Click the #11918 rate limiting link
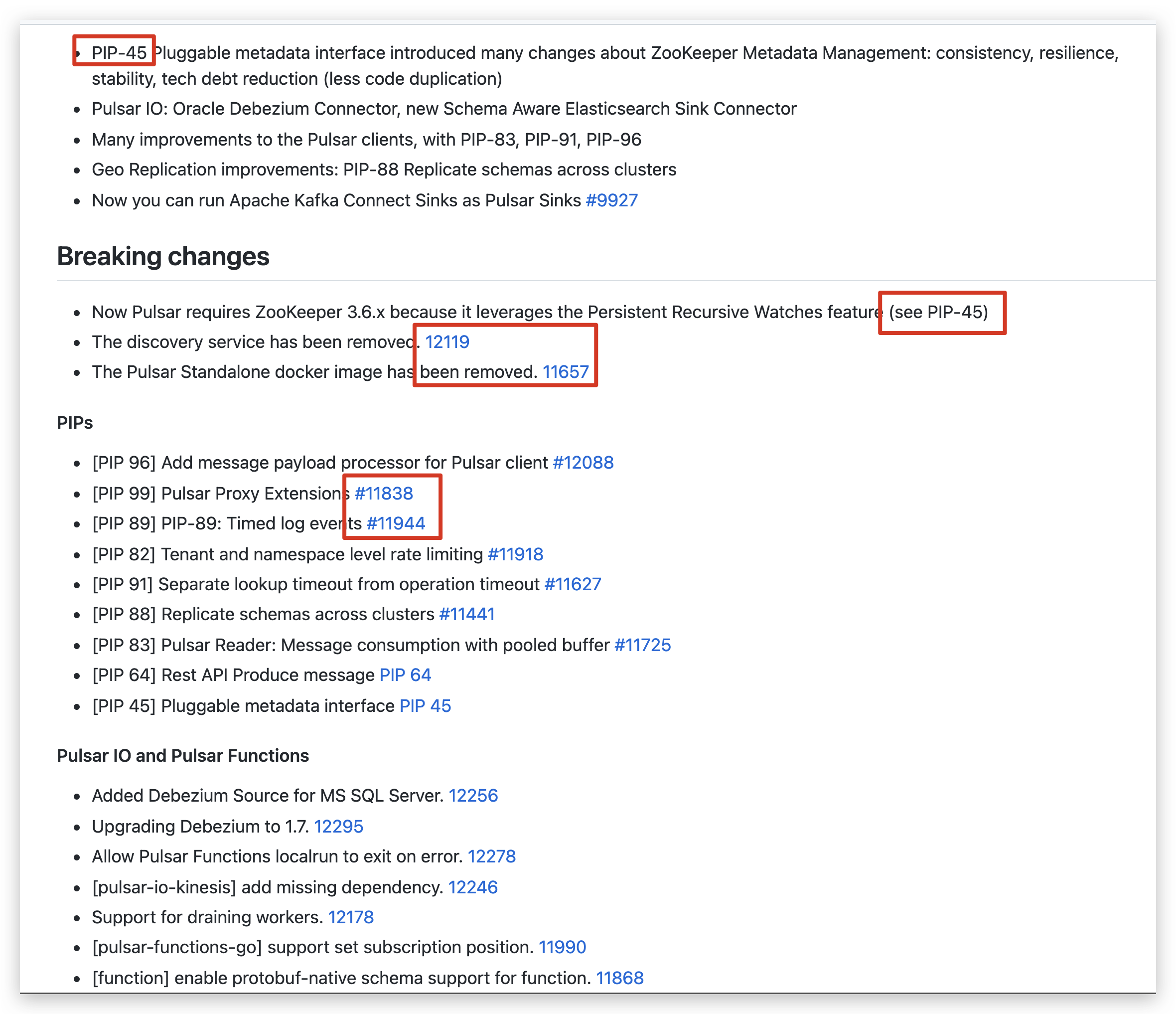The image size is (1176, 1014). pyautogui.click(x=515, y=554)
